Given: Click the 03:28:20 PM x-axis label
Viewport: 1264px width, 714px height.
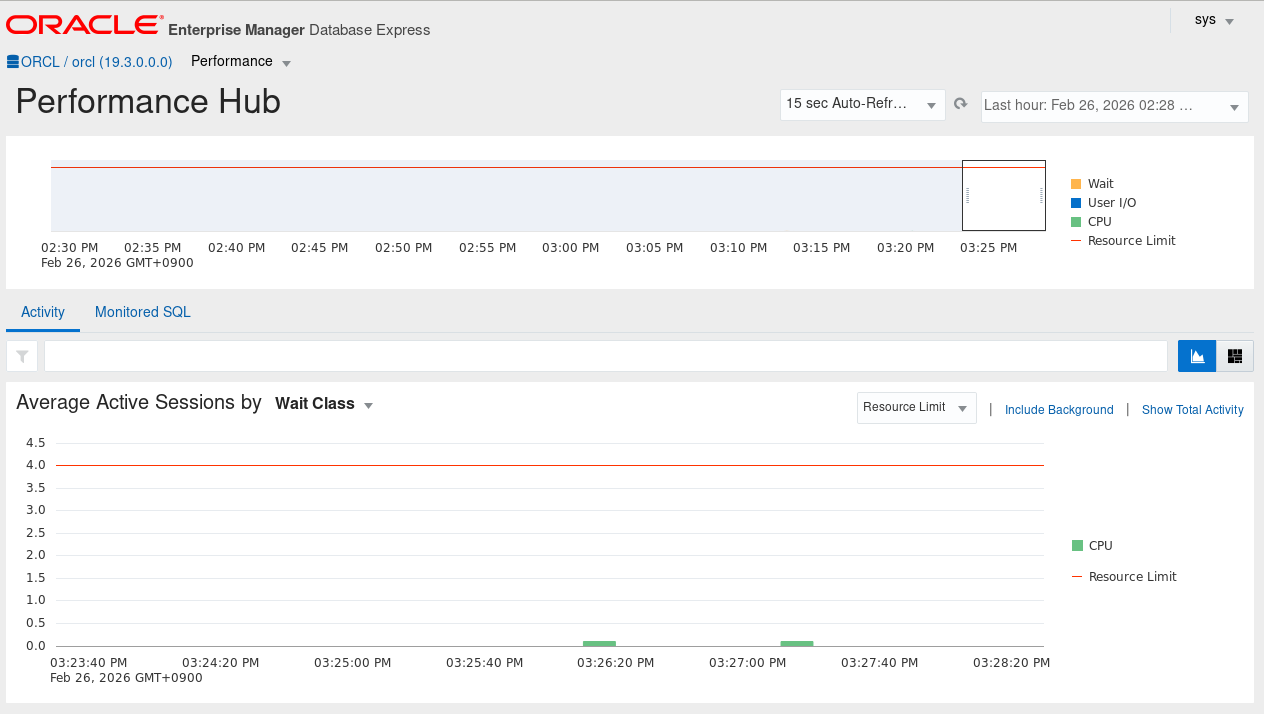Looking at the screenshot, I should (1012, 662).
